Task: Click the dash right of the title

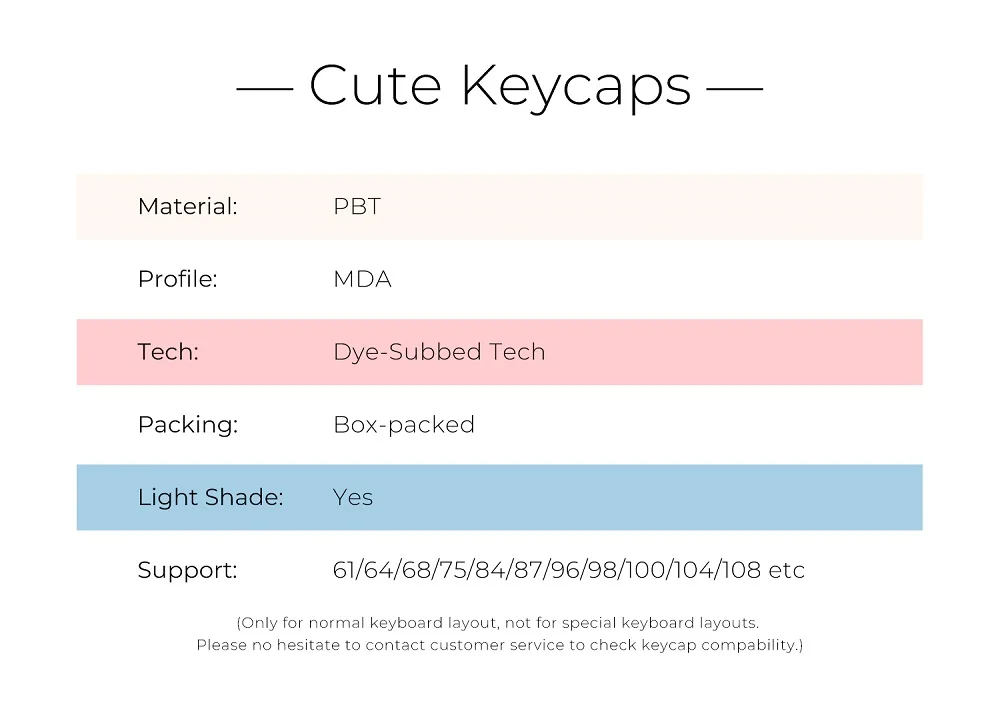Action: (735, 88)
